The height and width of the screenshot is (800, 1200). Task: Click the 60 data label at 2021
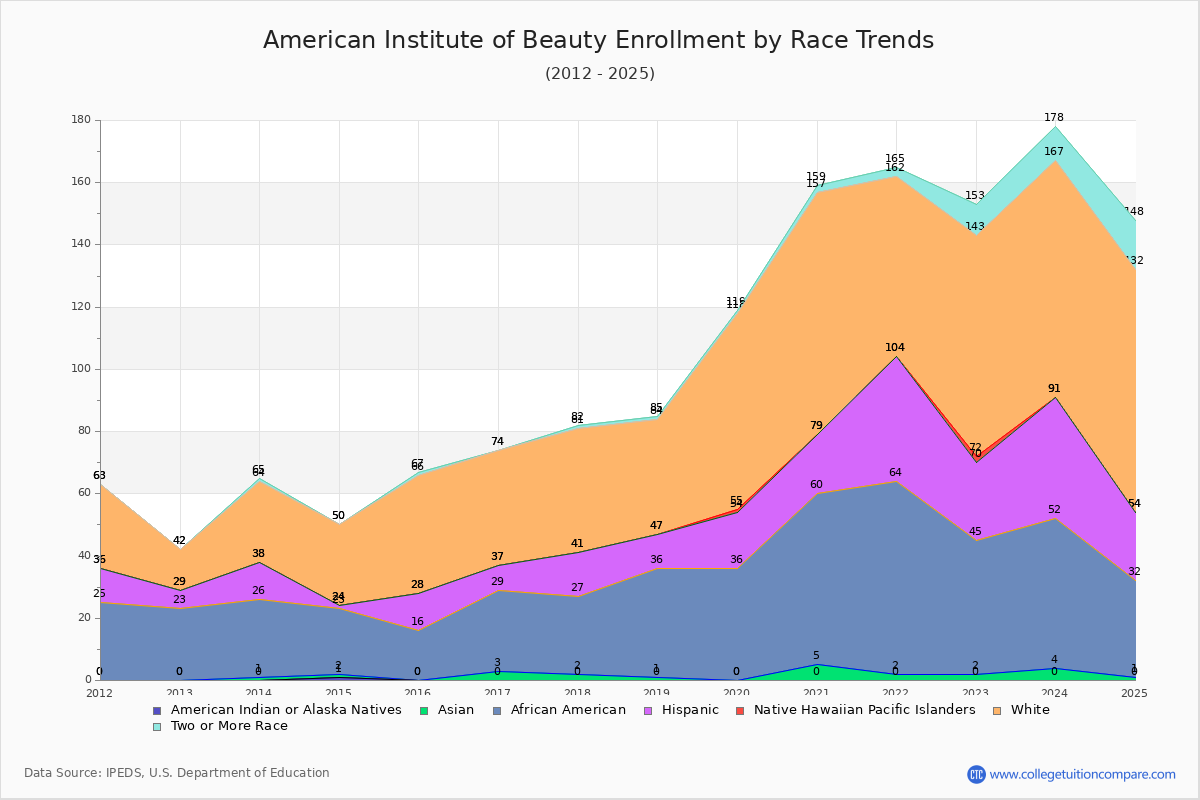(816, 485)
